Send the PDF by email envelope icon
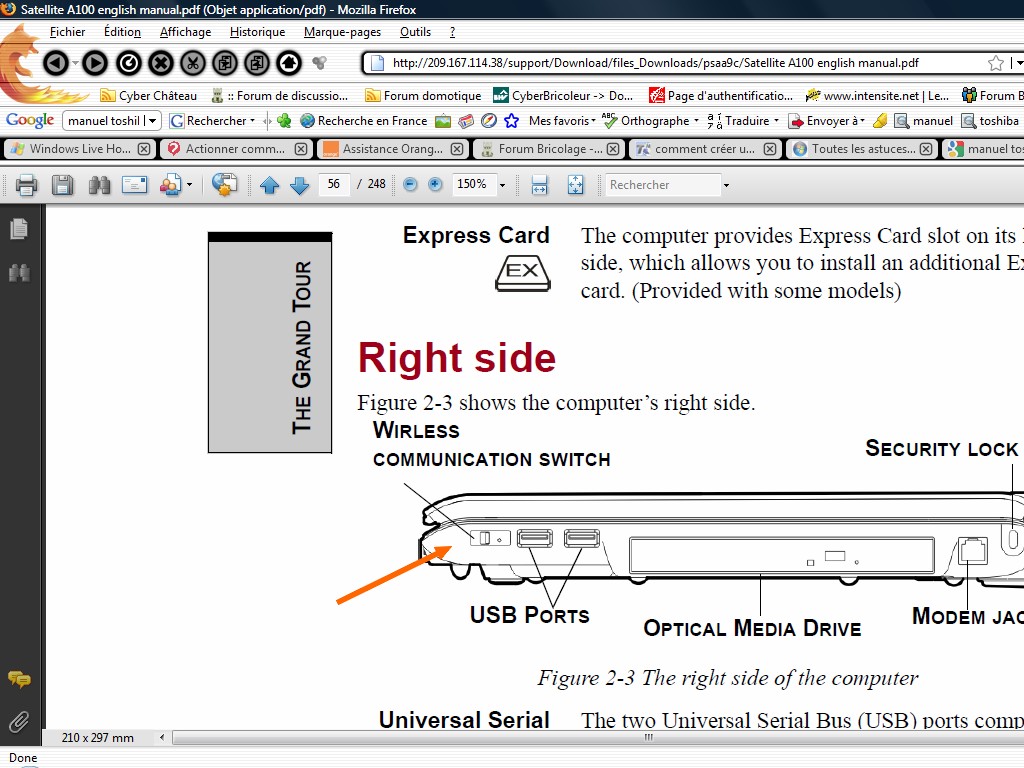 pyautogui.click(x=135, y=185)
